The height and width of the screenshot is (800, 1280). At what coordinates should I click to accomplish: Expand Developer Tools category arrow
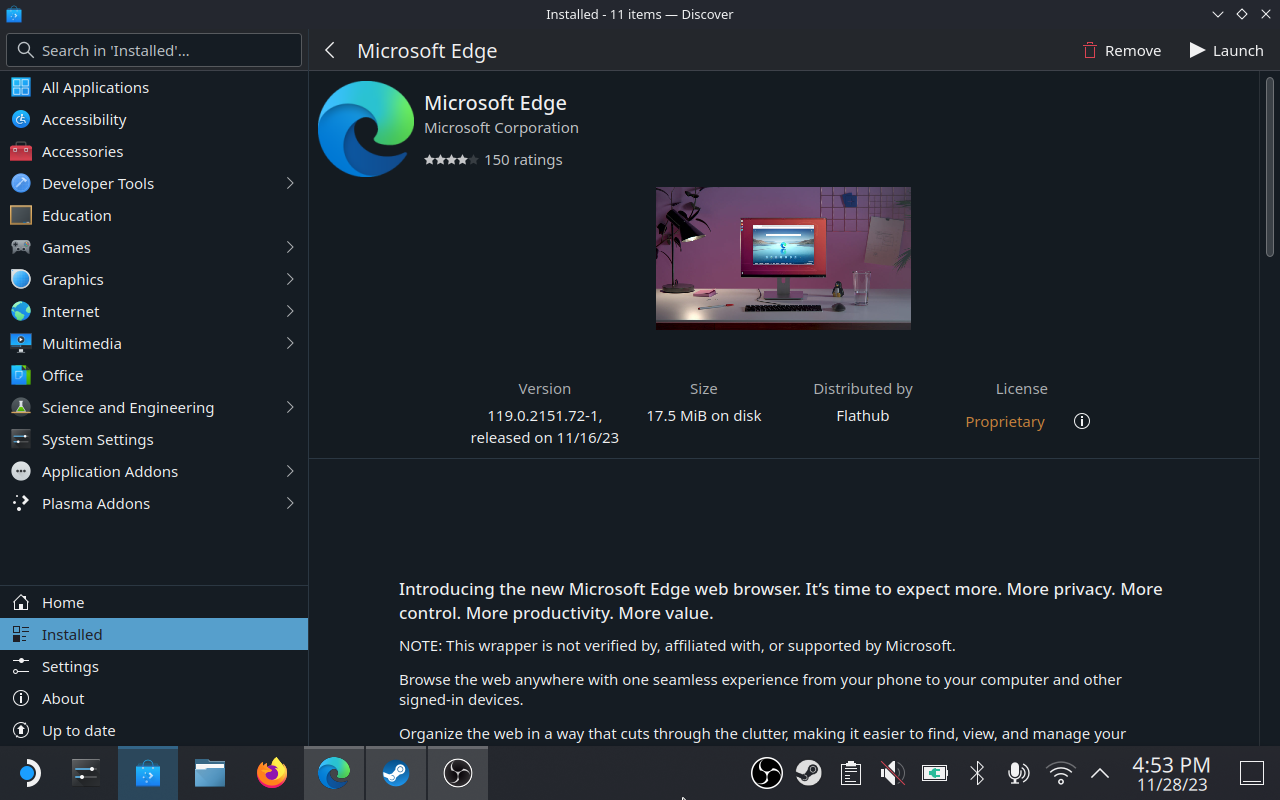290,183
